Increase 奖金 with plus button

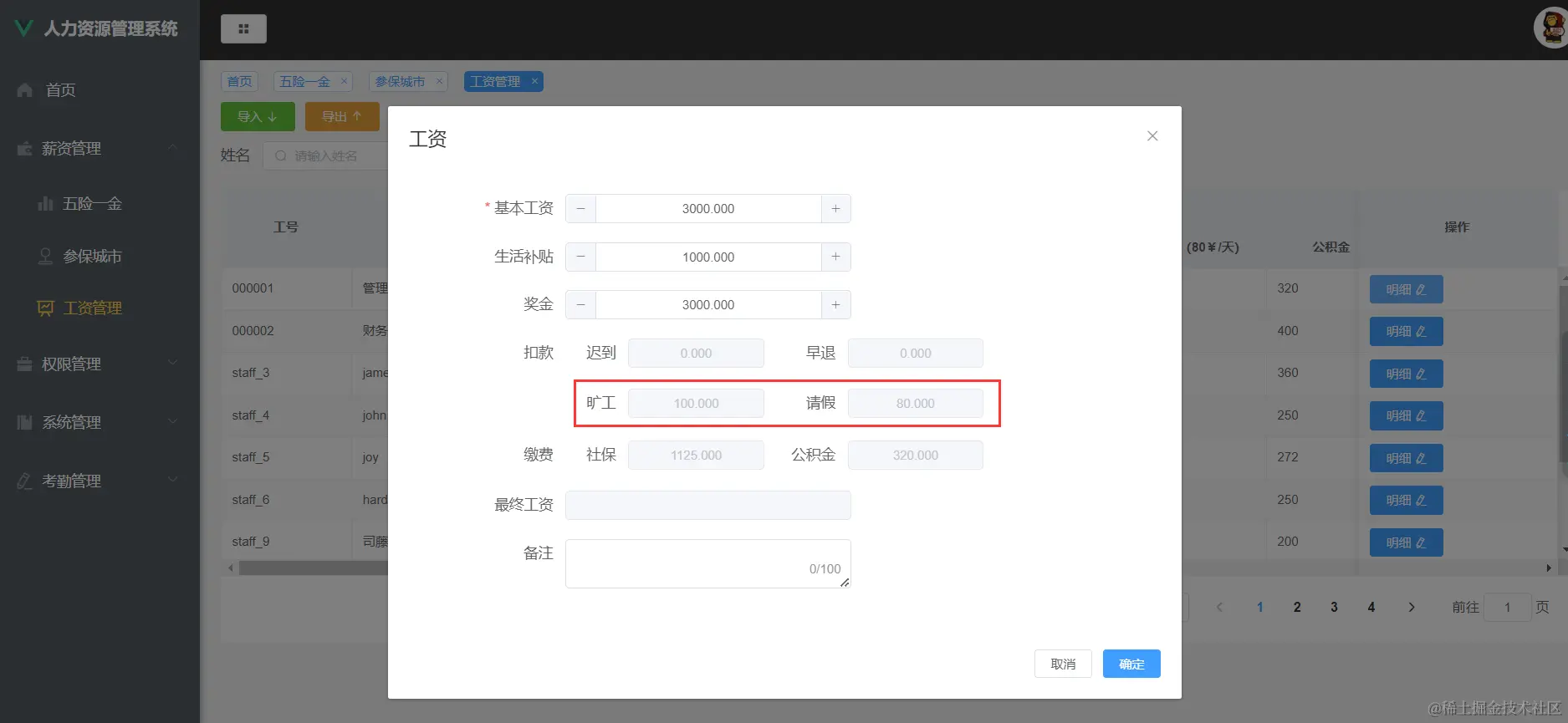(835, 305)
